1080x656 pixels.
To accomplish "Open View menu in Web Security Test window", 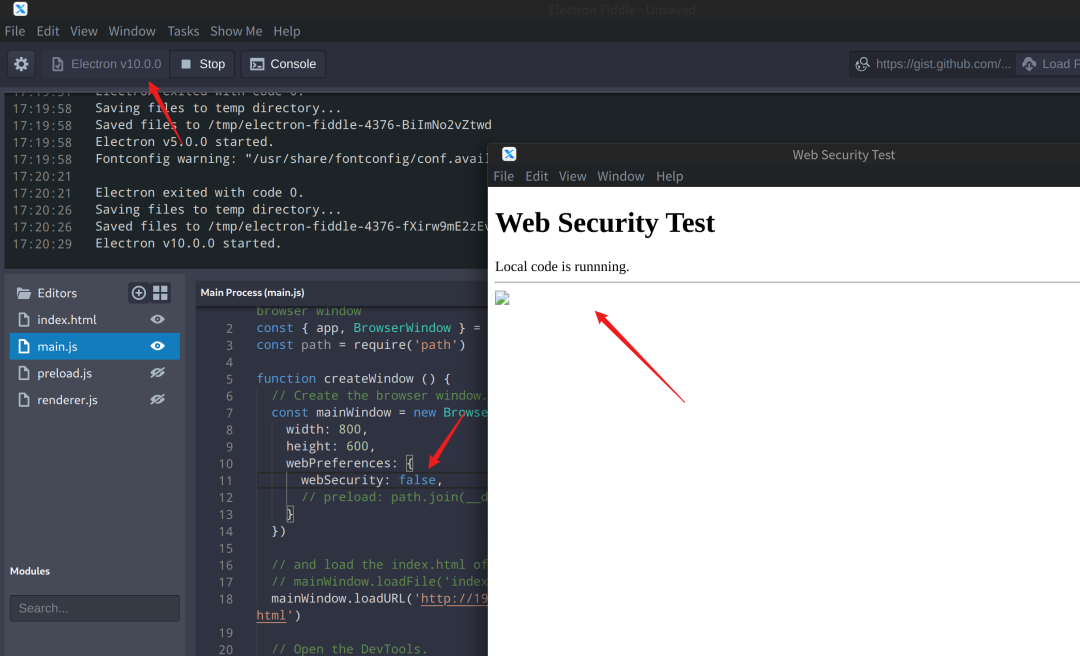I will (572, 176).
